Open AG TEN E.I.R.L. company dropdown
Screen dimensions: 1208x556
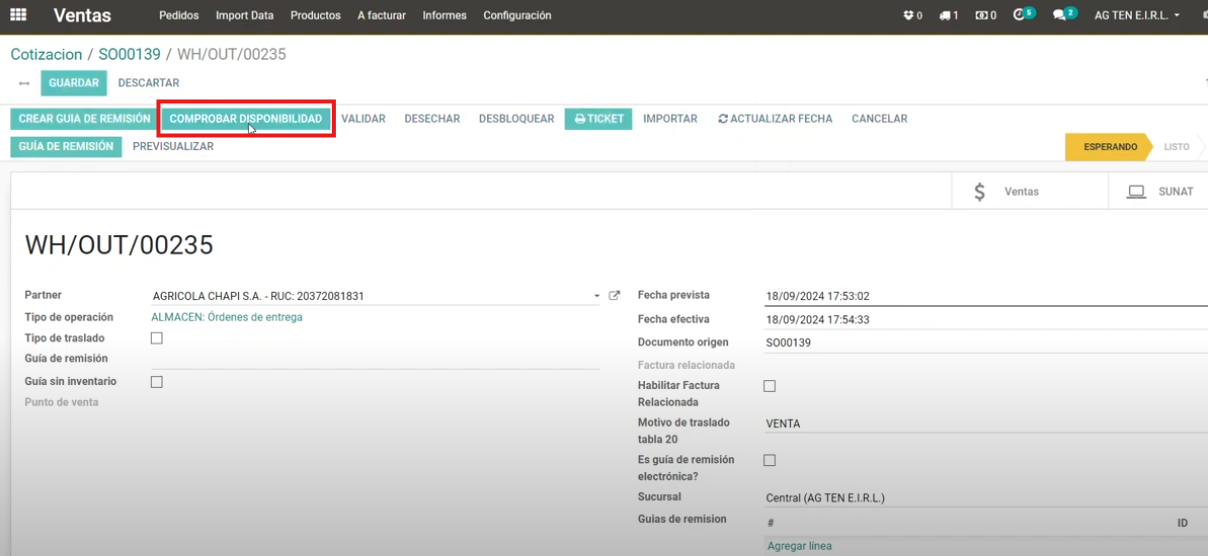tap(1137, 16)
